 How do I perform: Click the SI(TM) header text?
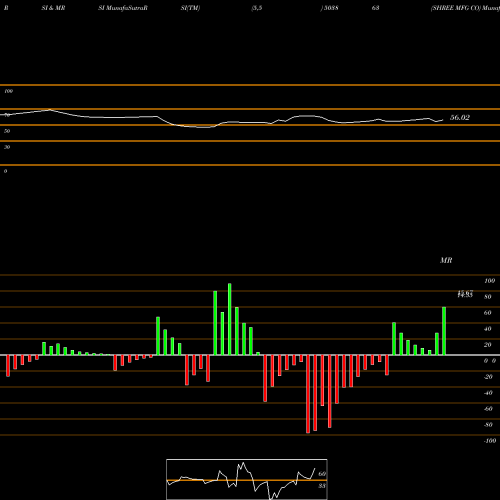click(x=190, y=8)
